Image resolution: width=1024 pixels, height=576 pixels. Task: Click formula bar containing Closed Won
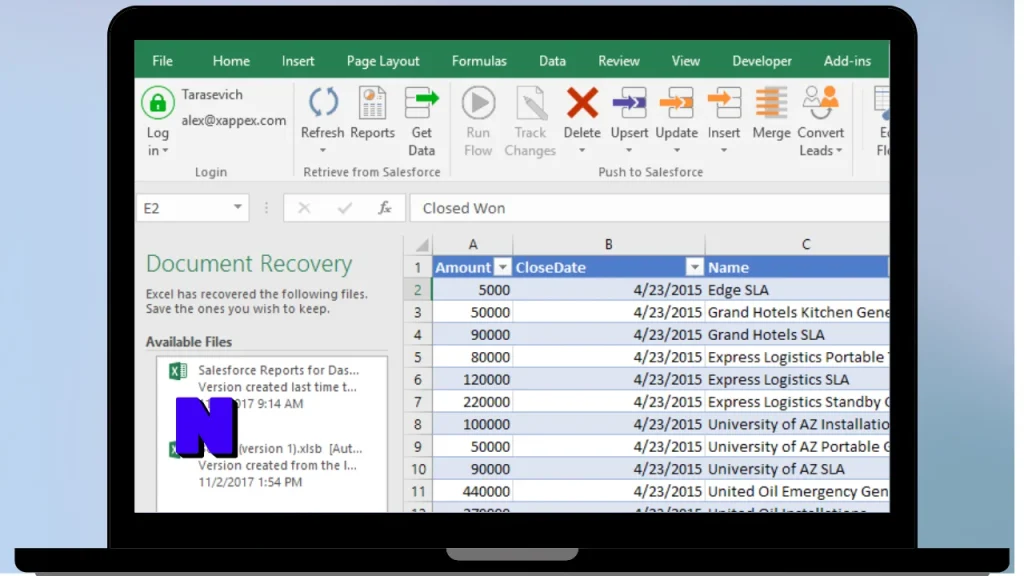click(649, 208)
